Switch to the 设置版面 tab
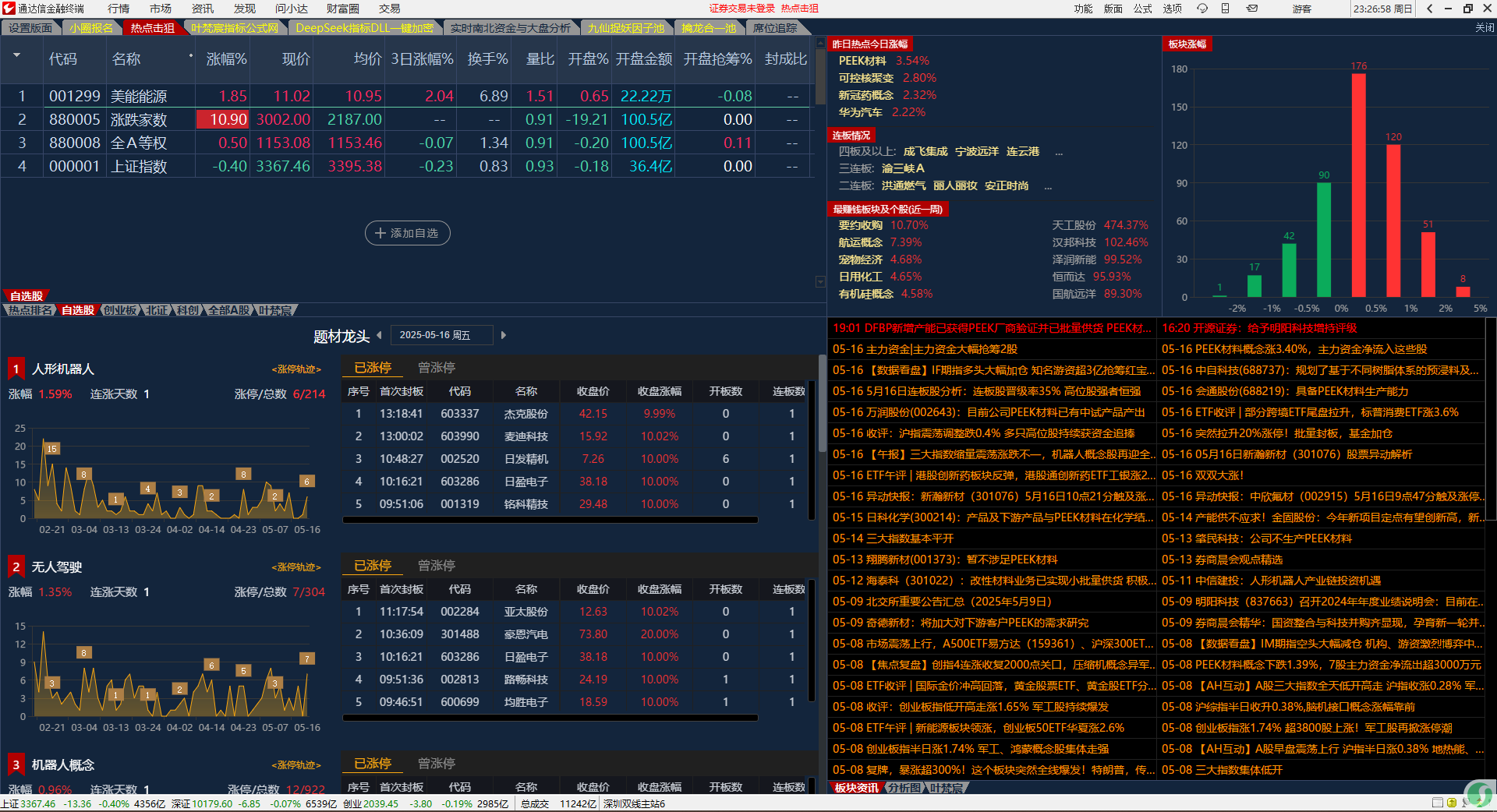 [30, 28]
